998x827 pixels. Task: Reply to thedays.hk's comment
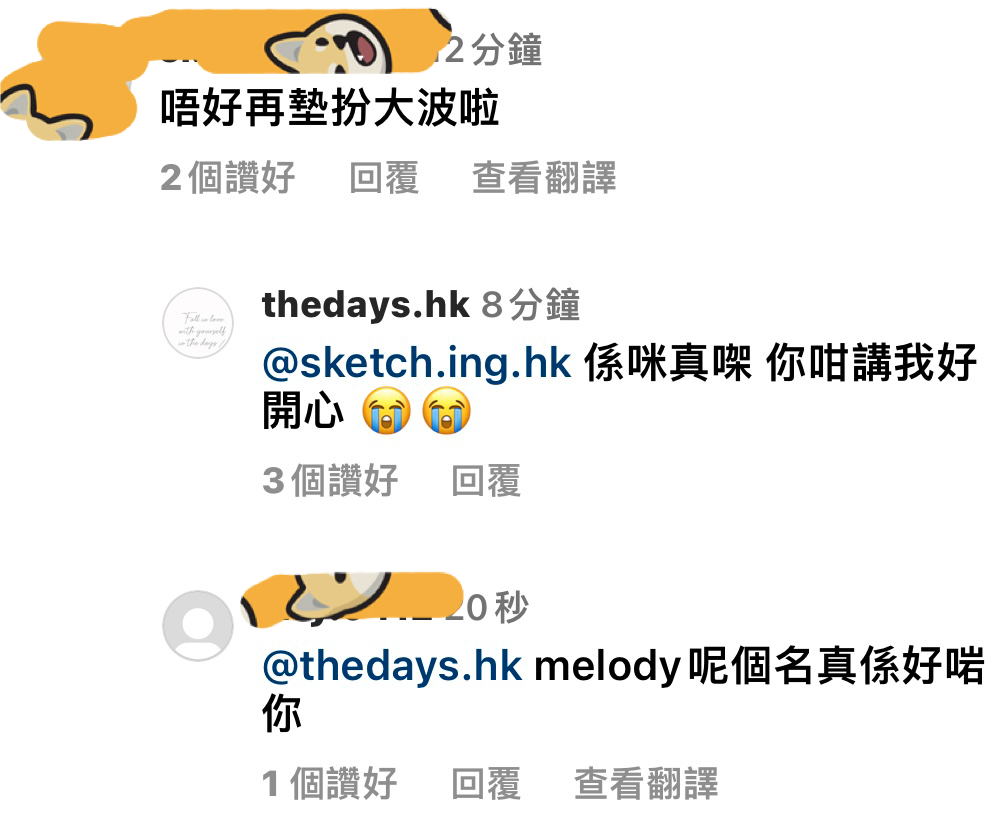point(486,481)
